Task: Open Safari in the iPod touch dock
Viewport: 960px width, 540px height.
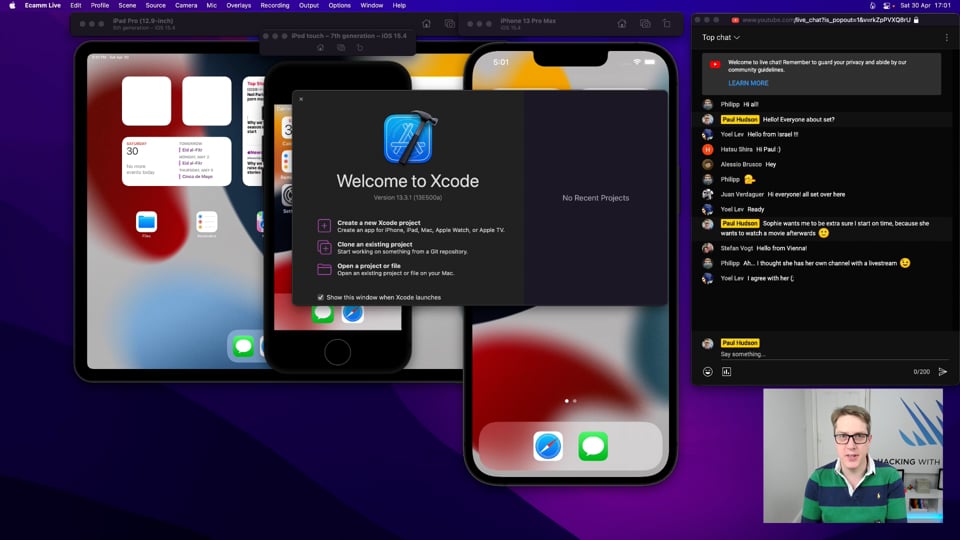Action: pos(353,313)
